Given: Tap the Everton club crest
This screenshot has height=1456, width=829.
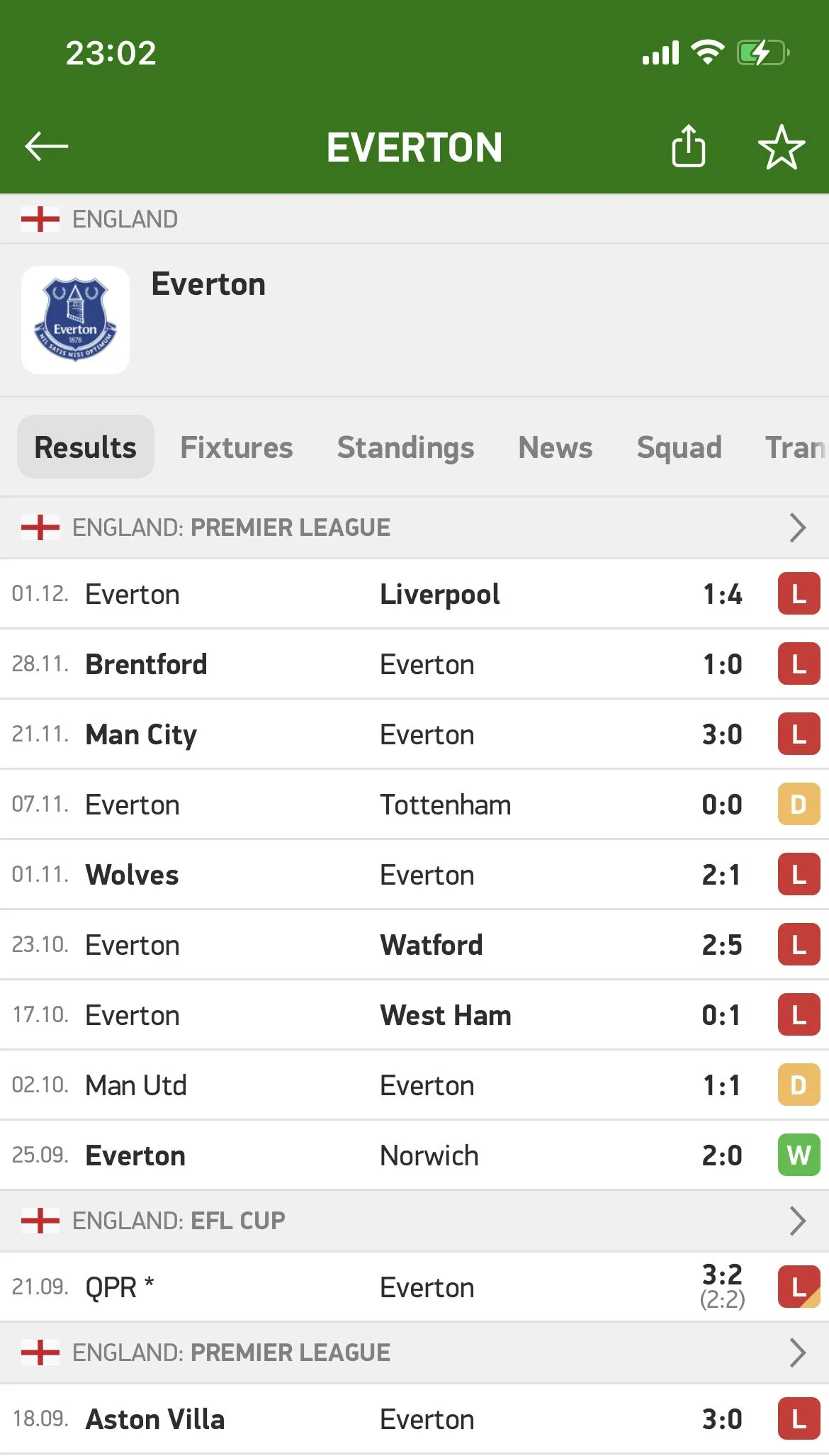Looking at the screenshot, I should tap(76, 320).
